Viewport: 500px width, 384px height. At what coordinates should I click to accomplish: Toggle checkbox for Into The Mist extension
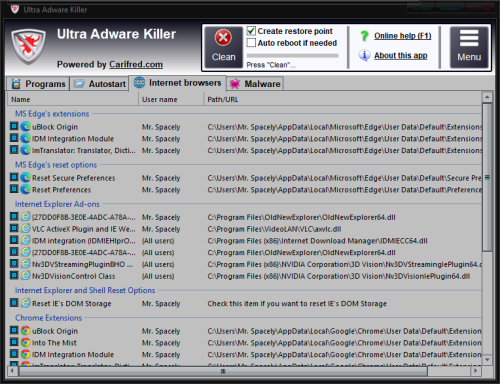14,342
